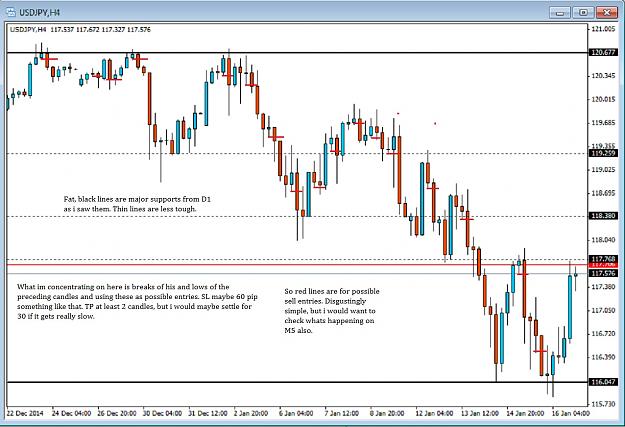Click the USDJPY,H4 window title text
Screen dimensions: 625x427
coord(39,13)
